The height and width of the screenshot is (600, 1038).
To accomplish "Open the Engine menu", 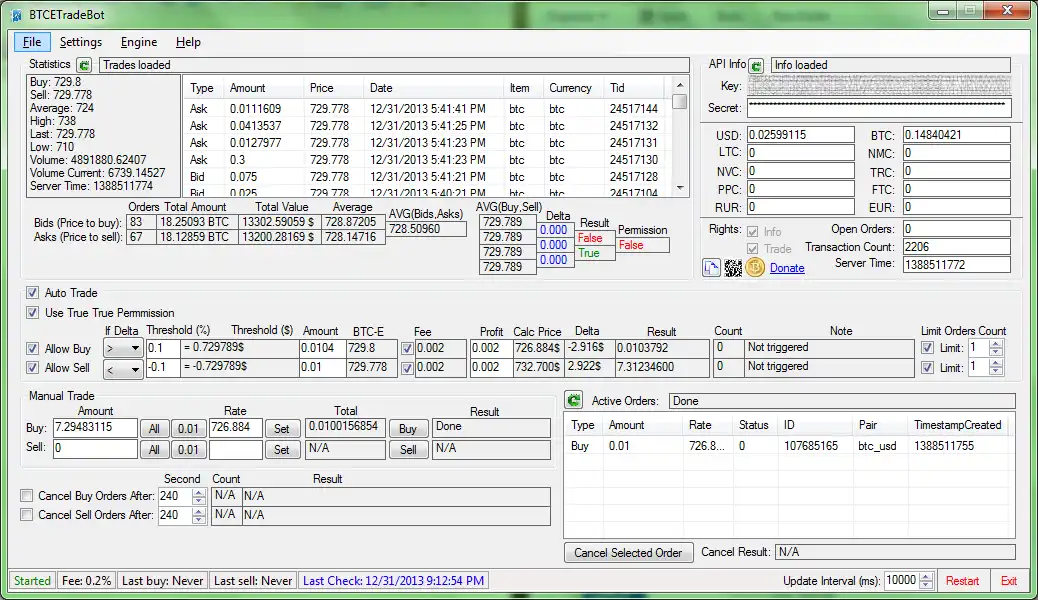I will tap(139, 42).
